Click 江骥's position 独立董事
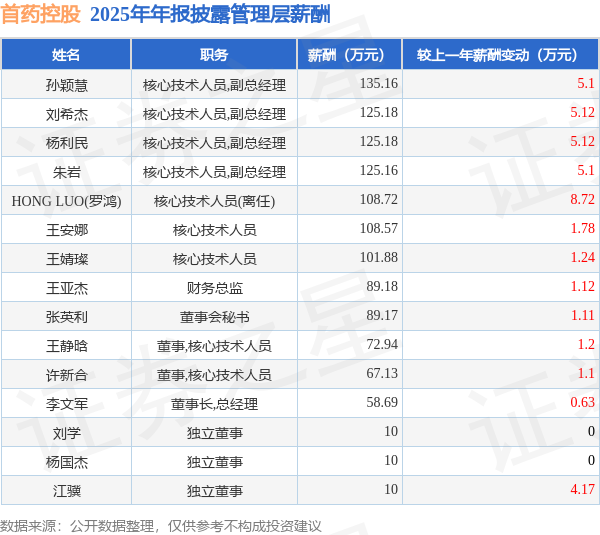 coord(214,491)
